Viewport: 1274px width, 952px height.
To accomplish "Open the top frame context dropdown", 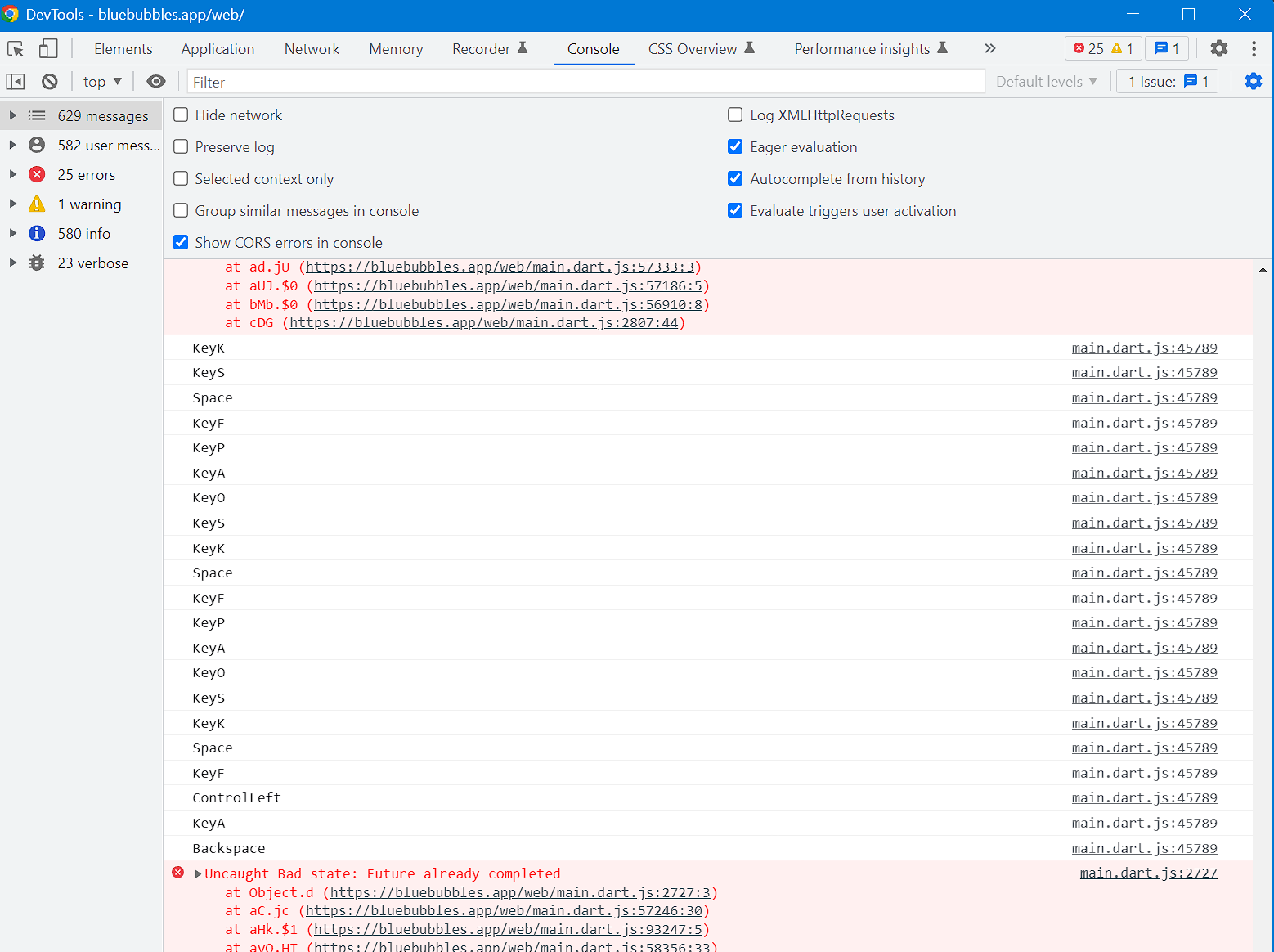I will click(101, 81).
